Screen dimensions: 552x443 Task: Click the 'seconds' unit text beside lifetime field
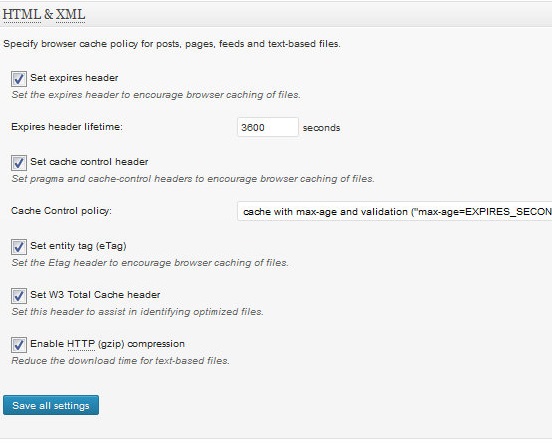click(321, 128)
